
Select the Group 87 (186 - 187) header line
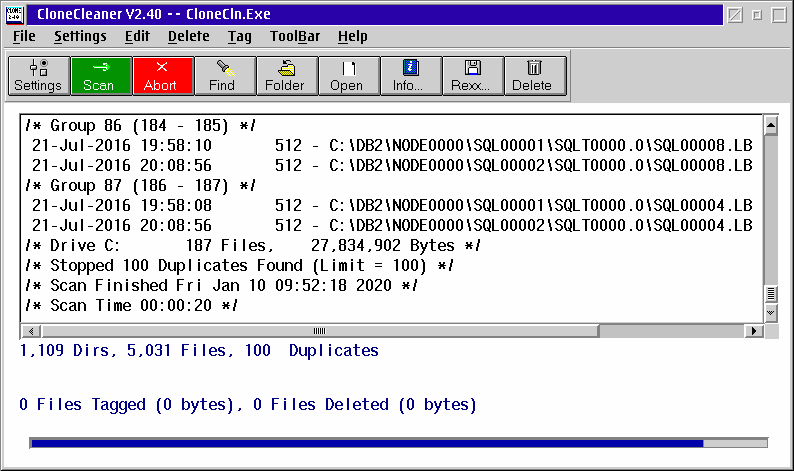click(x=141, y=185)
